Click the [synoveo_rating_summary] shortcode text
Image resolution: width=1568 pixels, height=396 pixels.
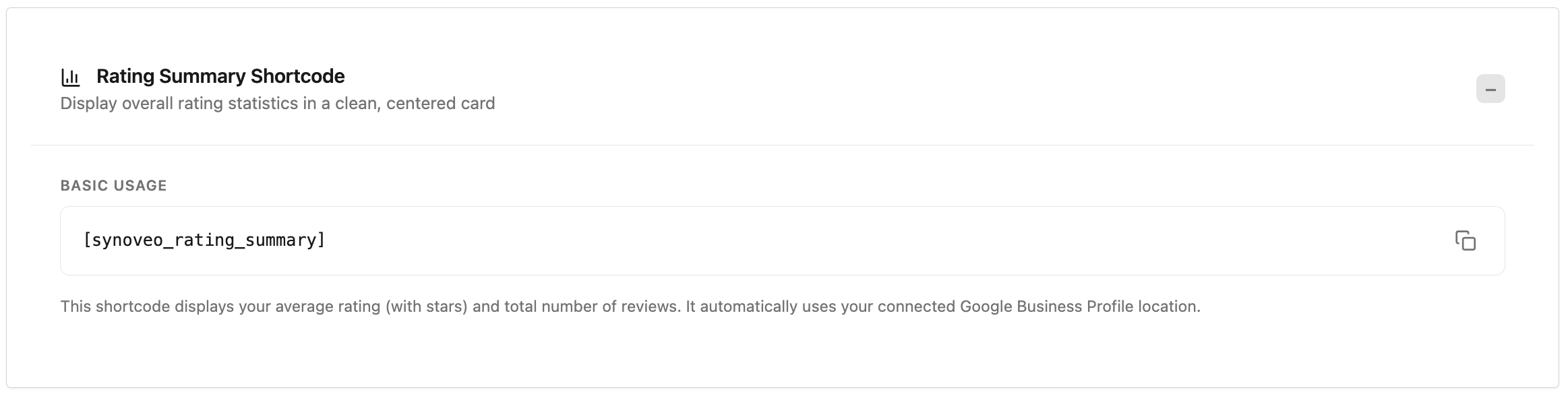pos(204,240)
